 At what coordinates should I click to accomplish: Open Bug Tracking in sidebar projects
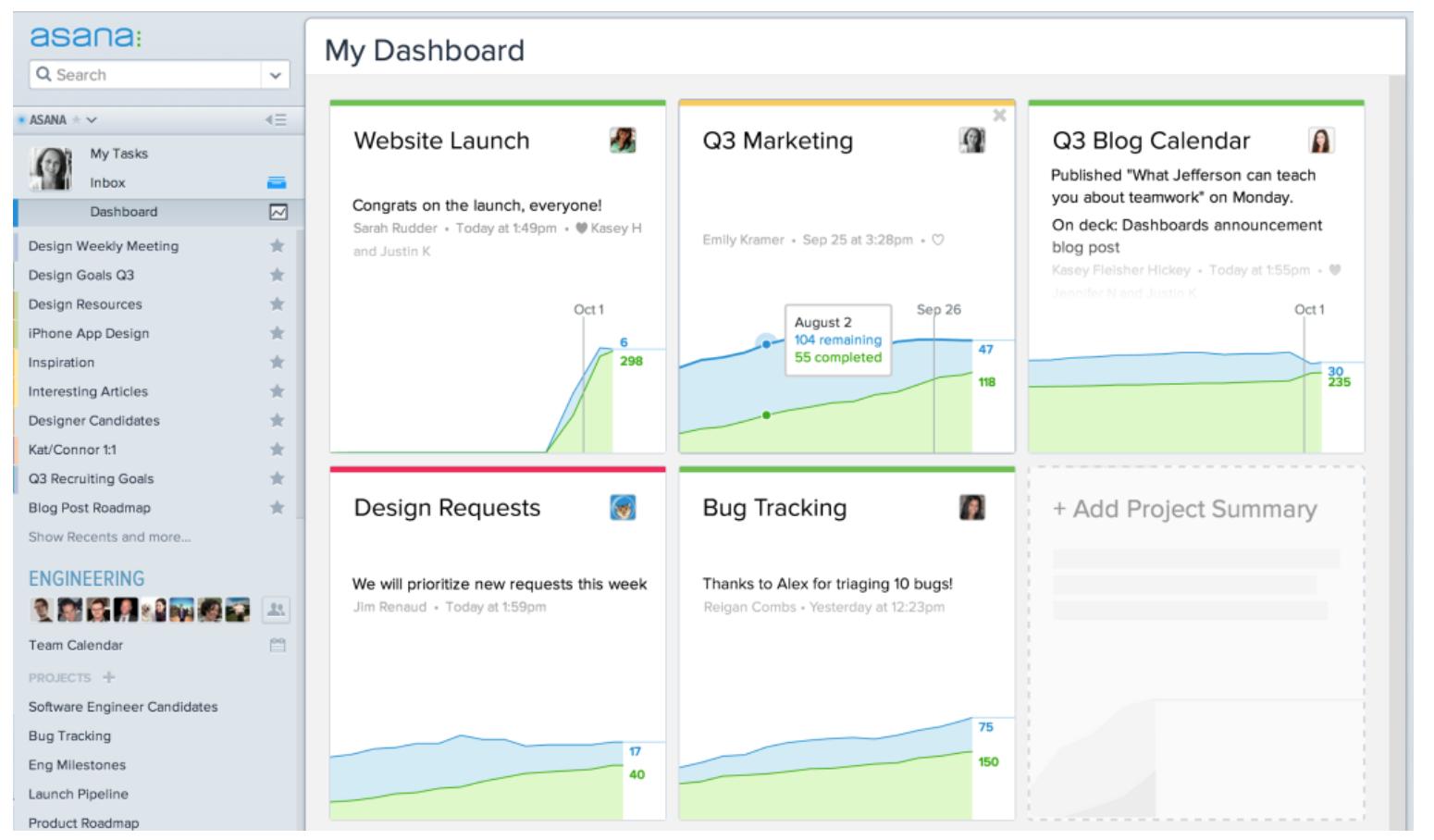pyautogui.click(x=69, y=735)
